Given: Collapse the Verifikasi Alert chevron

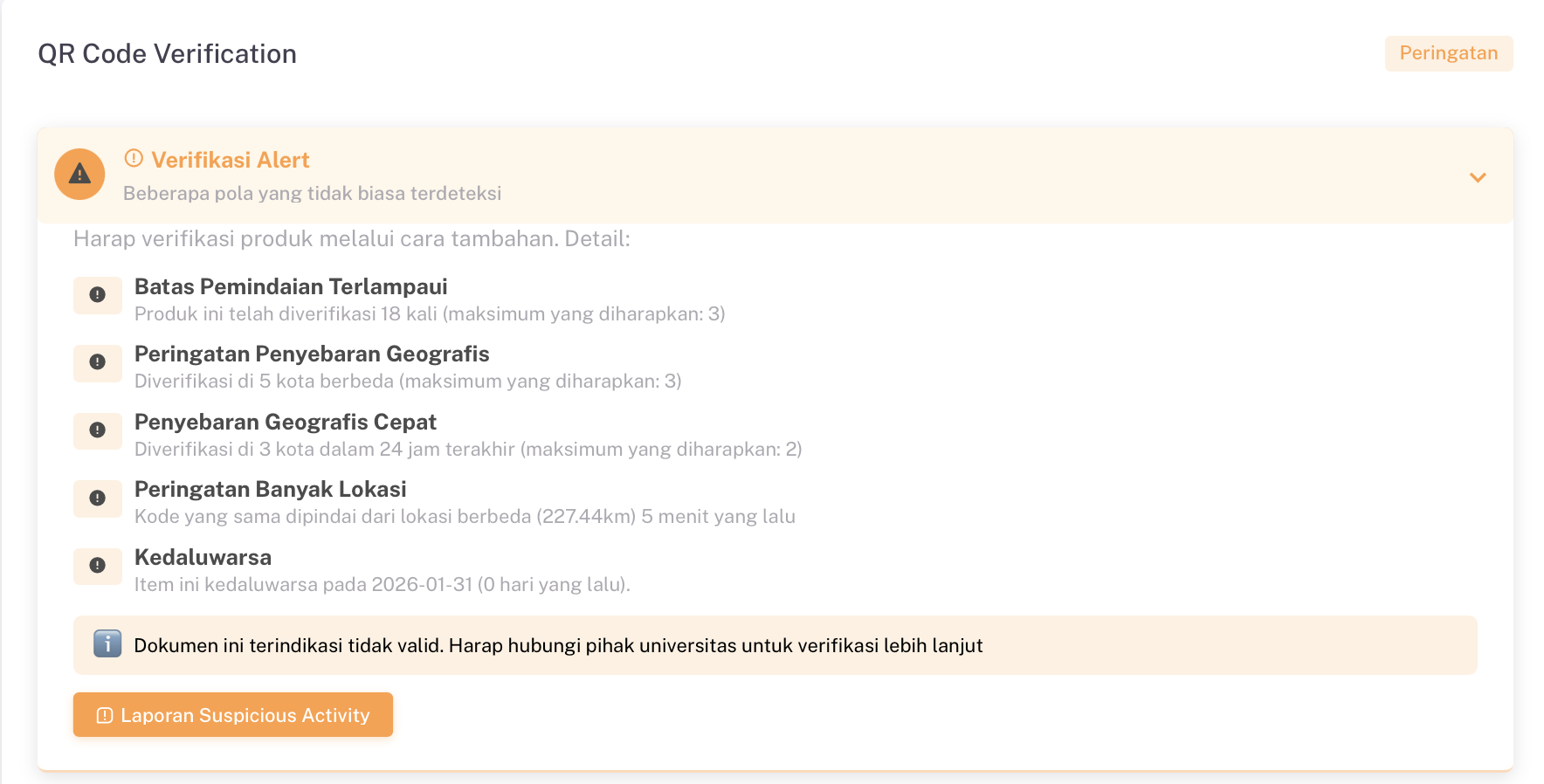Looking at the screenshot, I should tap(1477, 177).
